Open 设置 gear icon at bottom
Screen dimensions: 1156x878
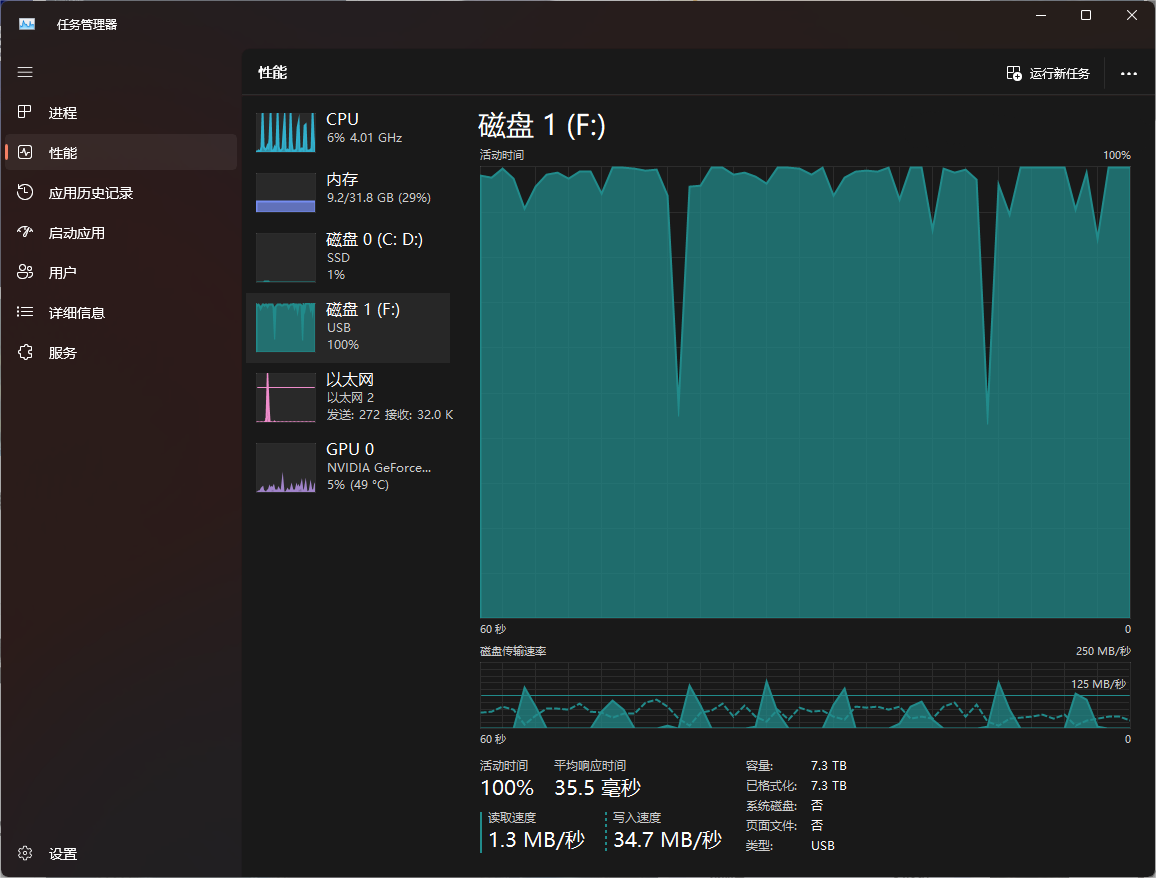26,854
